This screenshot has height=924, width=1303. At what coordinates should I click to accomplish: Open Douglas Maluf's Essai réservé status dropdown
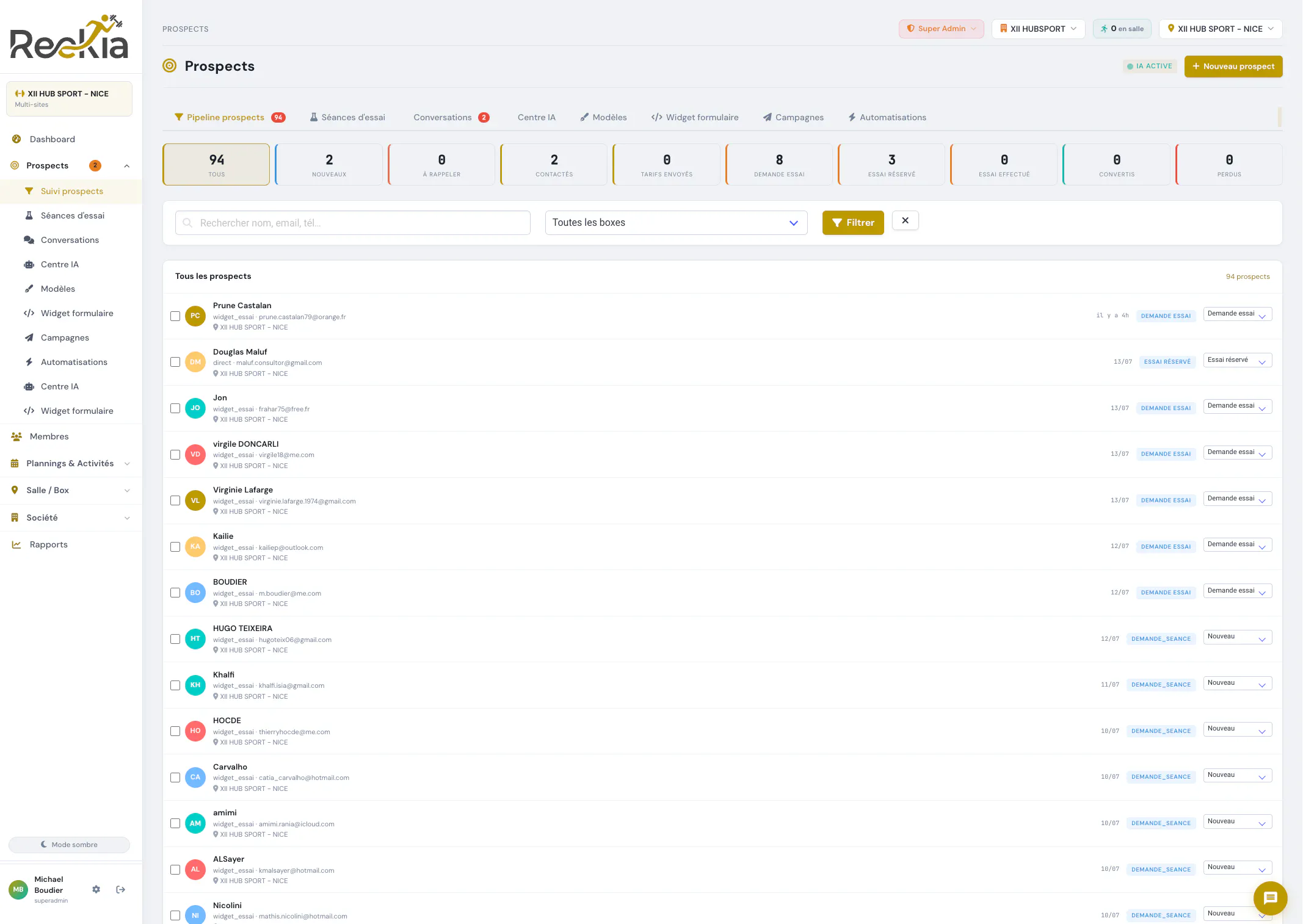1238,360
